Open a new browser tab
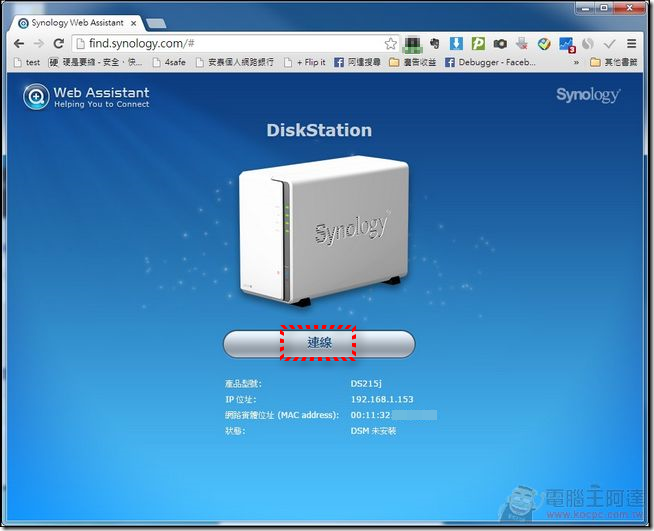This screenshot has height=531, width=654. click(x=156, y=23)
